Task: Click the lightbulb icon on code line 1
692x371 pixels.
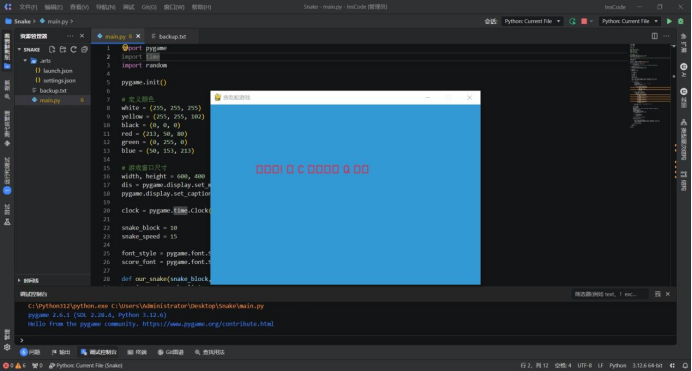Action: [x=125, y=48]
